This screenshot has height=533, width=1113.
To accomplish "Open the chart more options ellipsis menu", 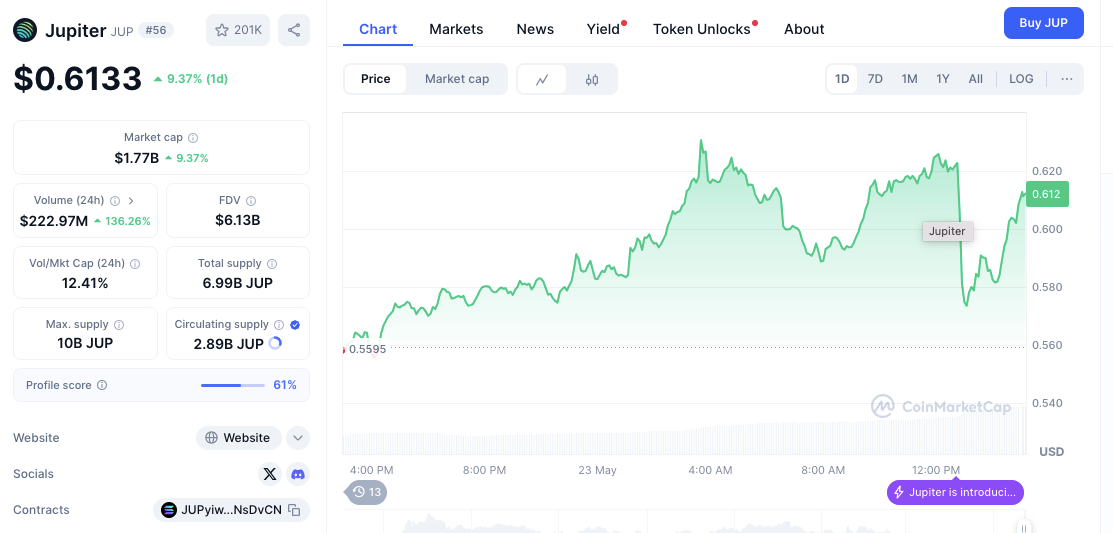I will point(1067,79).
